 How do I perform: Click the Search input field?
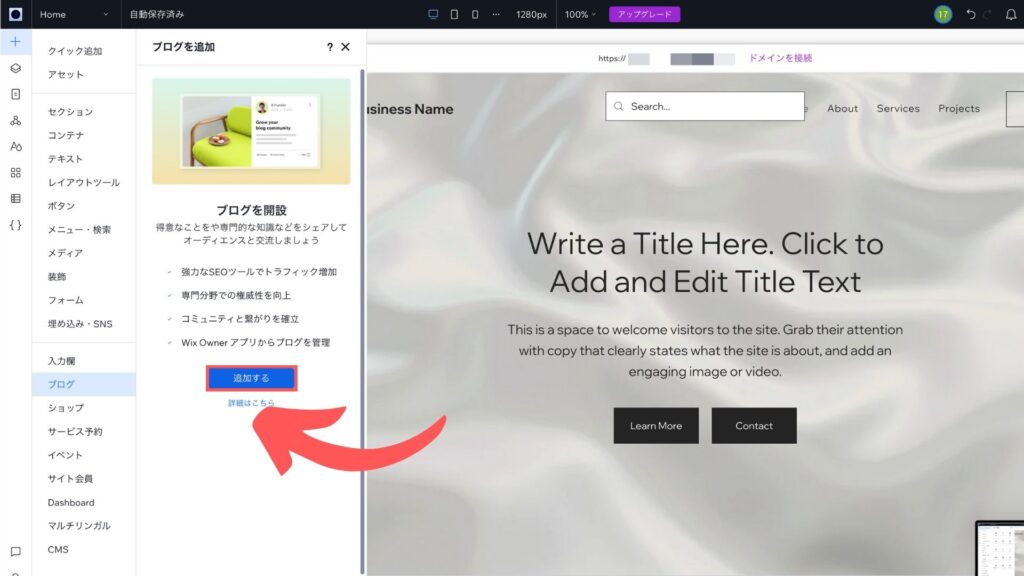pyautogui.click(x=705, y=106)
